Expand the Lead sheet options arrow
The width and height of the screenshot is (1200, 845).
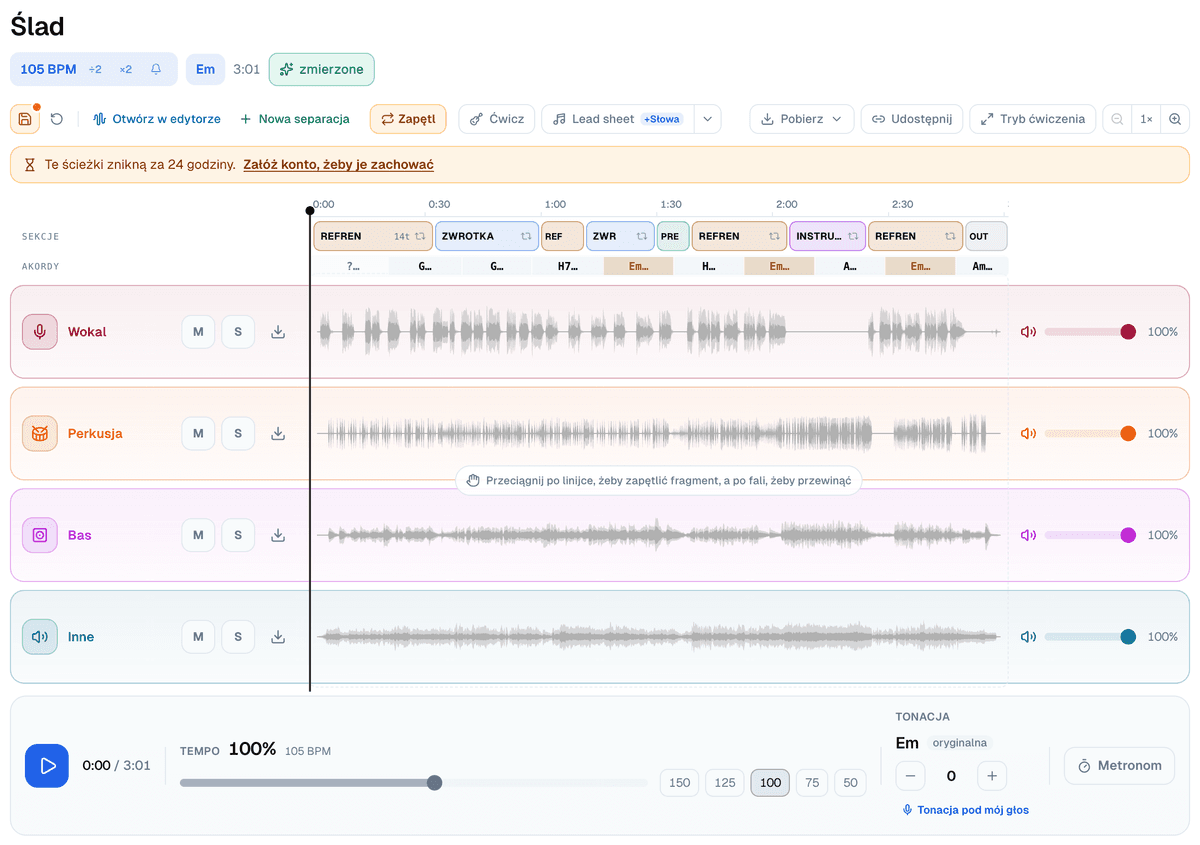707,119
